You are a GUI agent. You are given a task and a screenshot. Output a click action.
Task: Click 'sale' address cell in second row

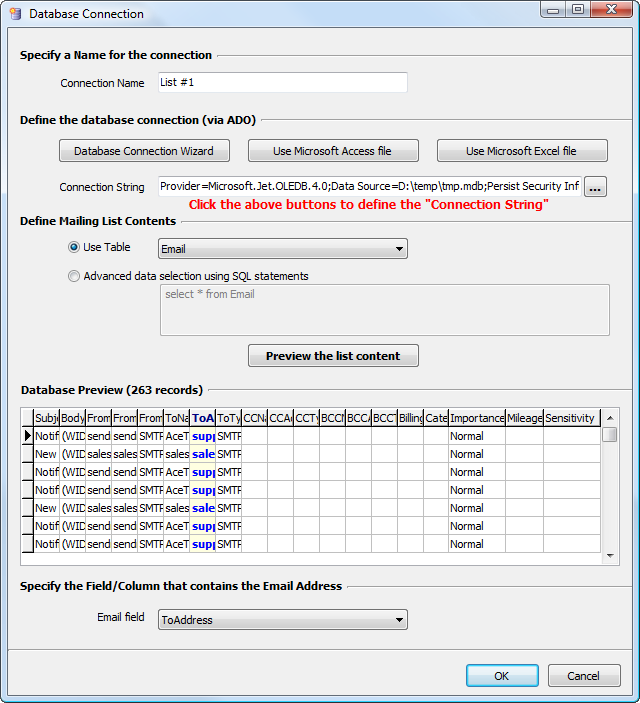click(203, 454)
